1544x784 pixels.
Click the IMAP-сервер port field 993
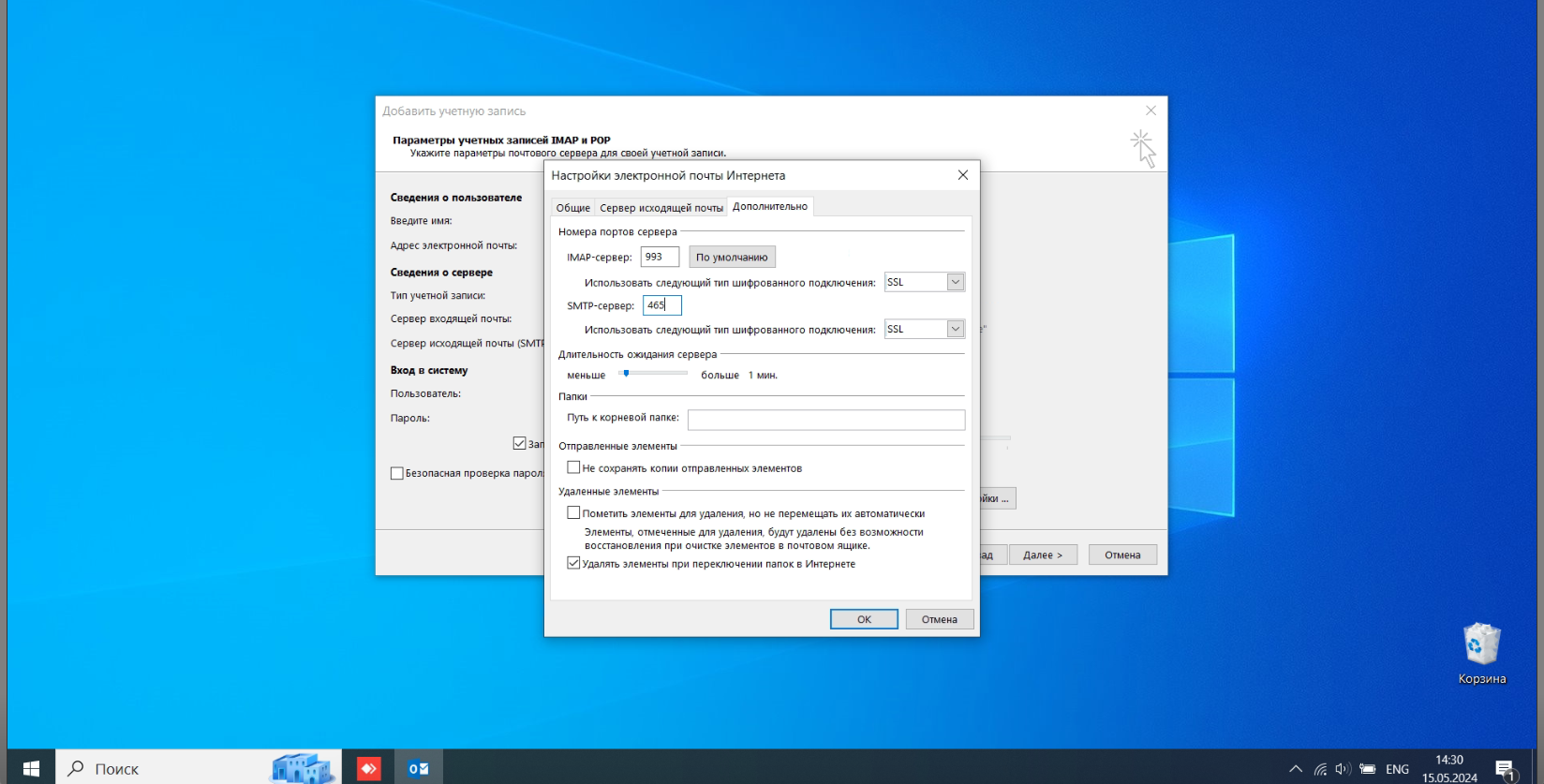click(660, 257)
